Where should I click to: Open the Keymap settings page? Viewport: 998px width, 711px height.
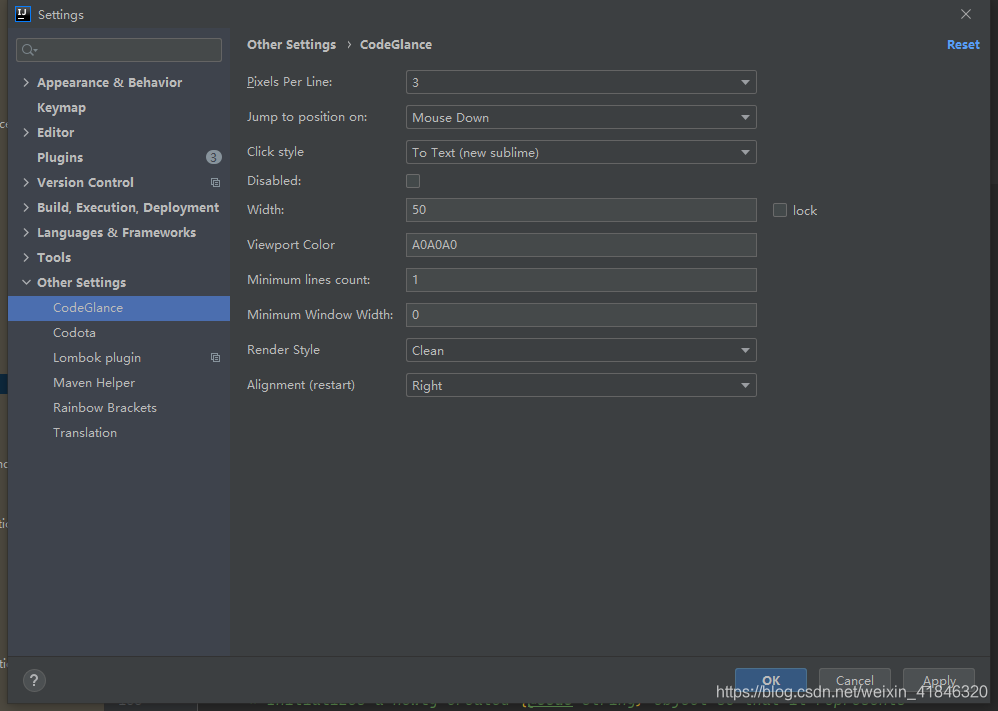(x=61, y=108)
